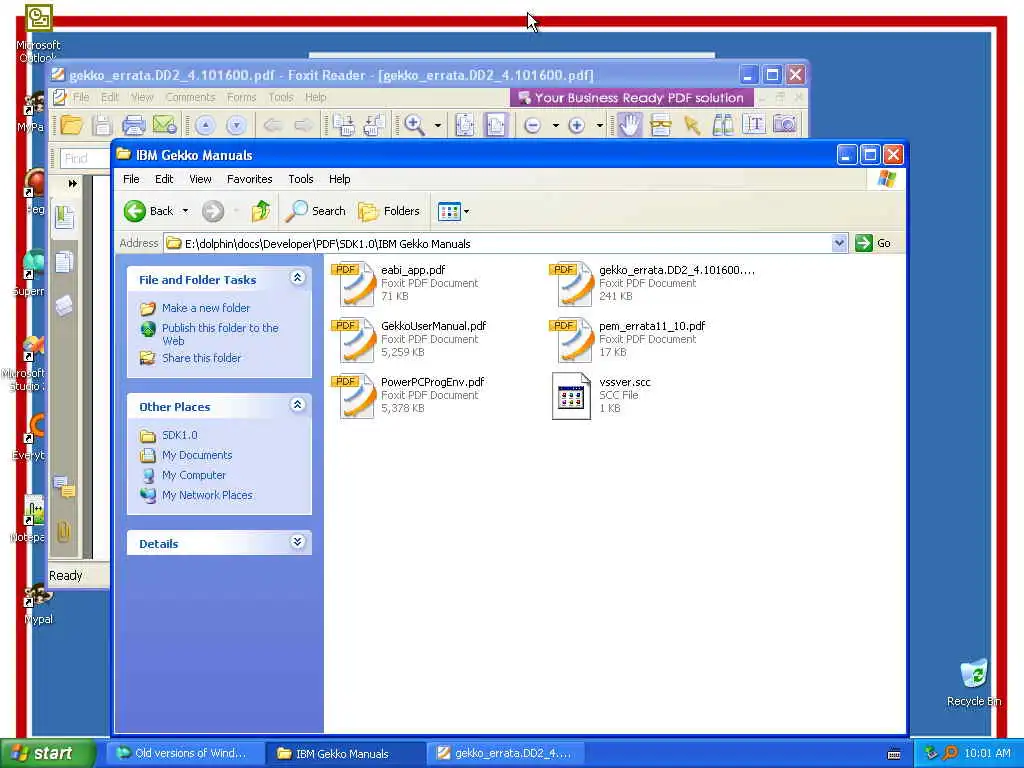Viewport: 1024px width, 768px height.
Task: Open the zoom in dropdown arrow in Foxit
Action: pos(599,125)
